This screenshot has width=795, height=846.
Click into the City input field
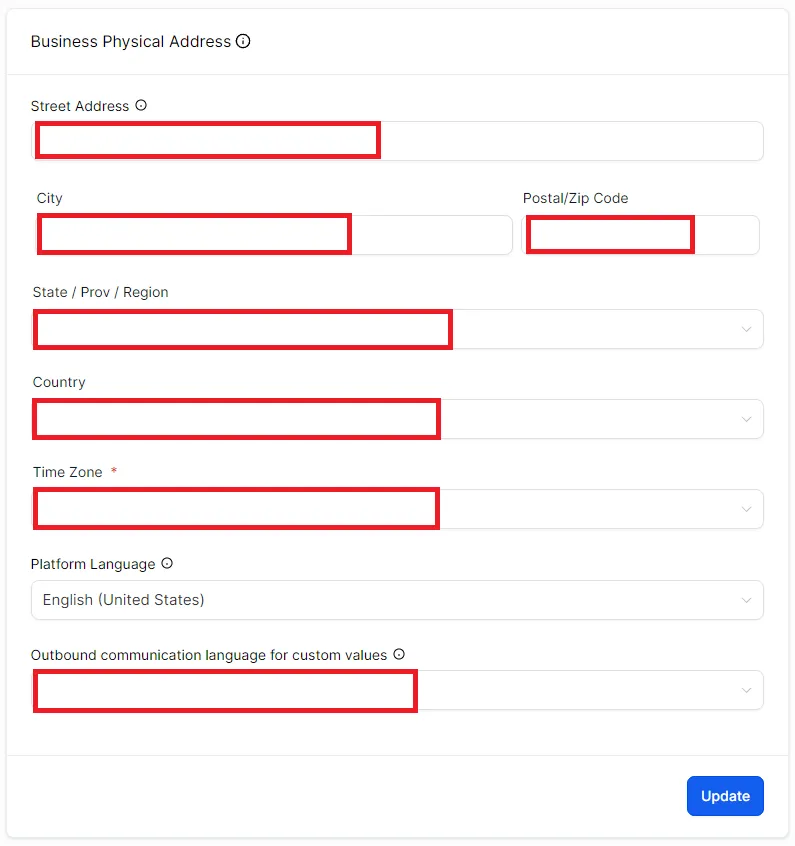coord(274,235)
